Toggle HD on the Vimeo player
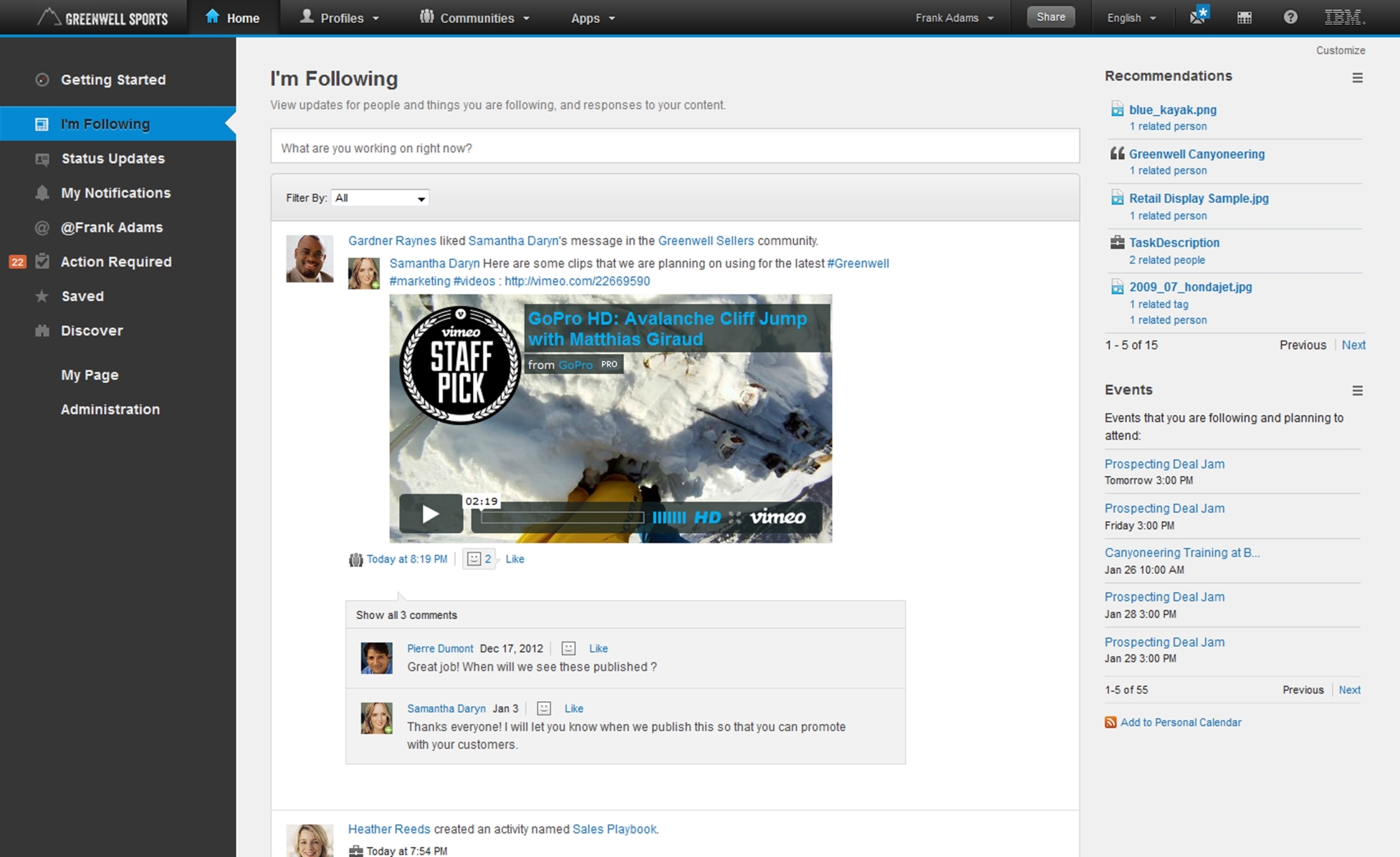The width and height of the screenshot is (1400, 857). (x=707, y=517)
